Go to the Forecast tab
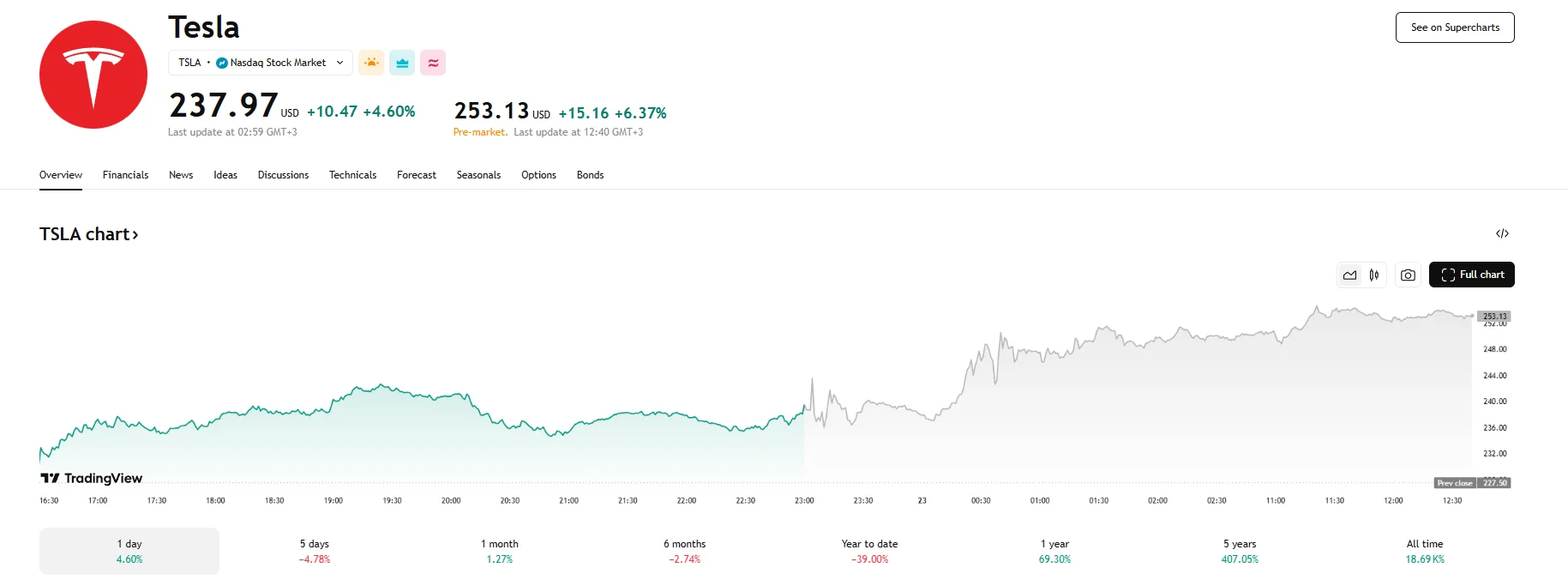This screenshot has width=1568, height=586. point(417,175)
